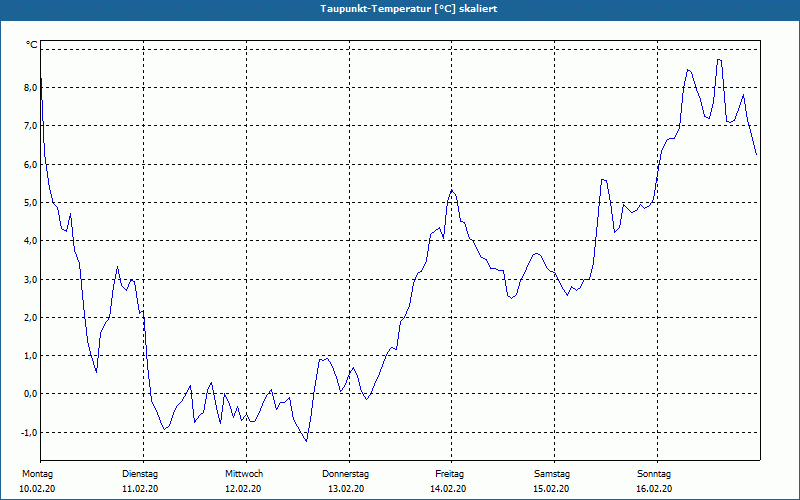Screen dimensions: 800x500
Task: Click the 5,0 y-axis label
Action: coord(31,203)
